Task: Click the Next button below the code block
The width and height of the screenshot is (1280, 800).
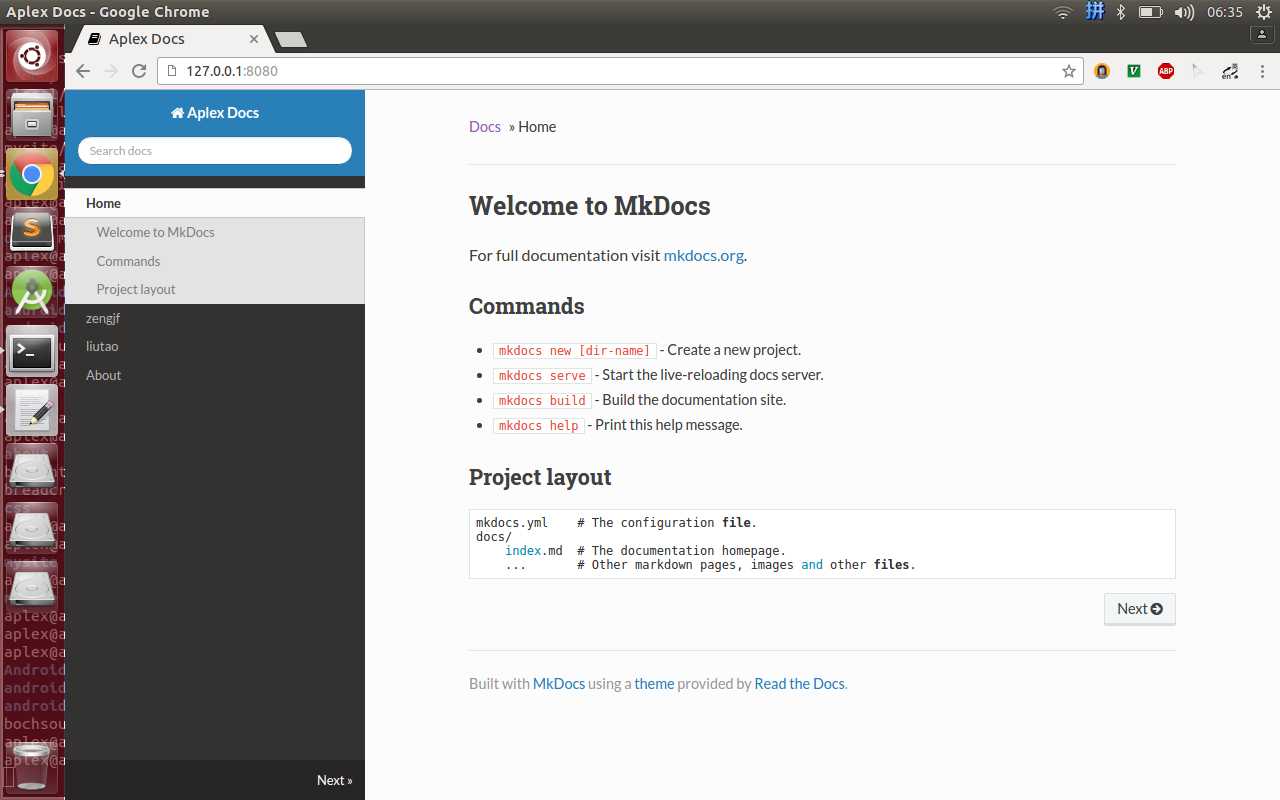Action: pyautogui.click(x=1140, y=609)
